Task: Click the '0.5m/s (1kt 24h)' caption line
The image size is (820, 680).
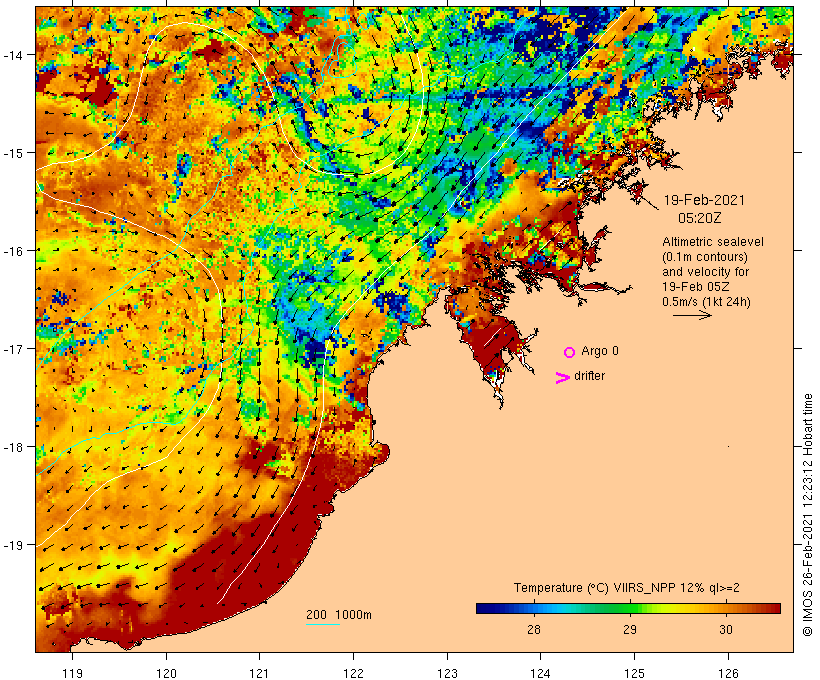Action: pos(706,302)
